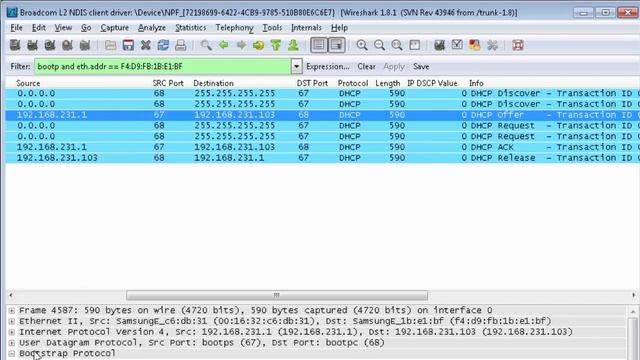
Task: Toggle packet list colorize button
Action: coord(319,45)
